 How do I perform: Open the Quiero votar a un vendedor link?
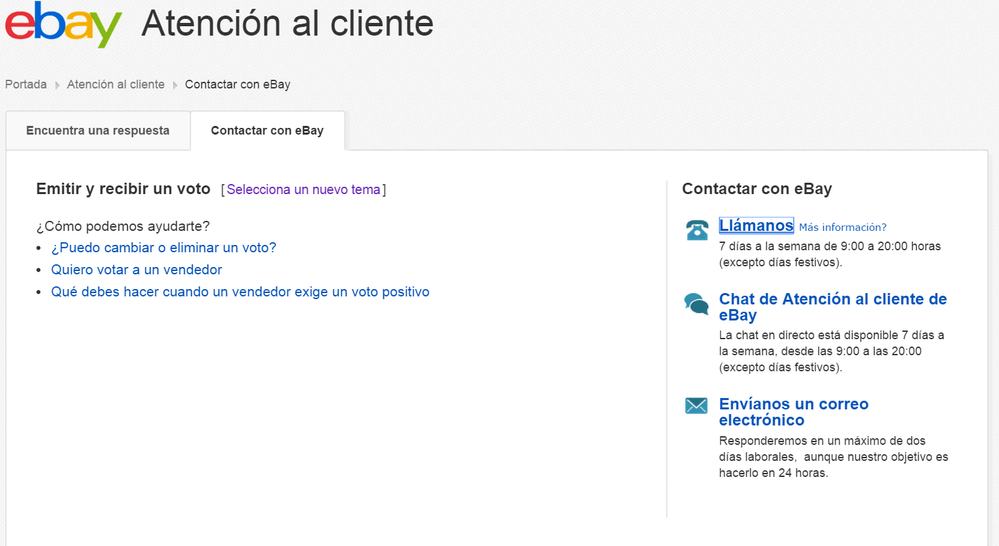coord(136,270)
